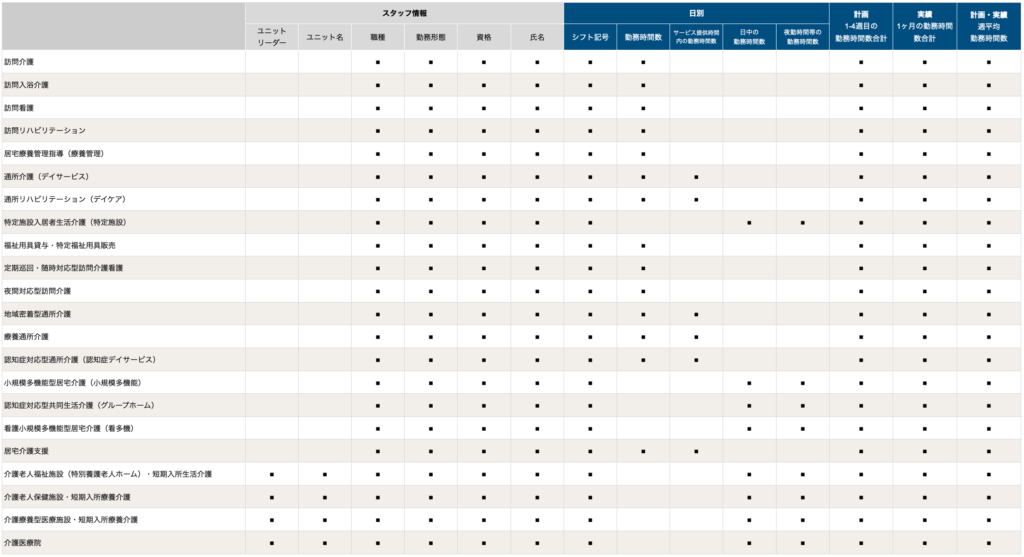
Task: Click the 勤務形態 column header
Action: 430,37
